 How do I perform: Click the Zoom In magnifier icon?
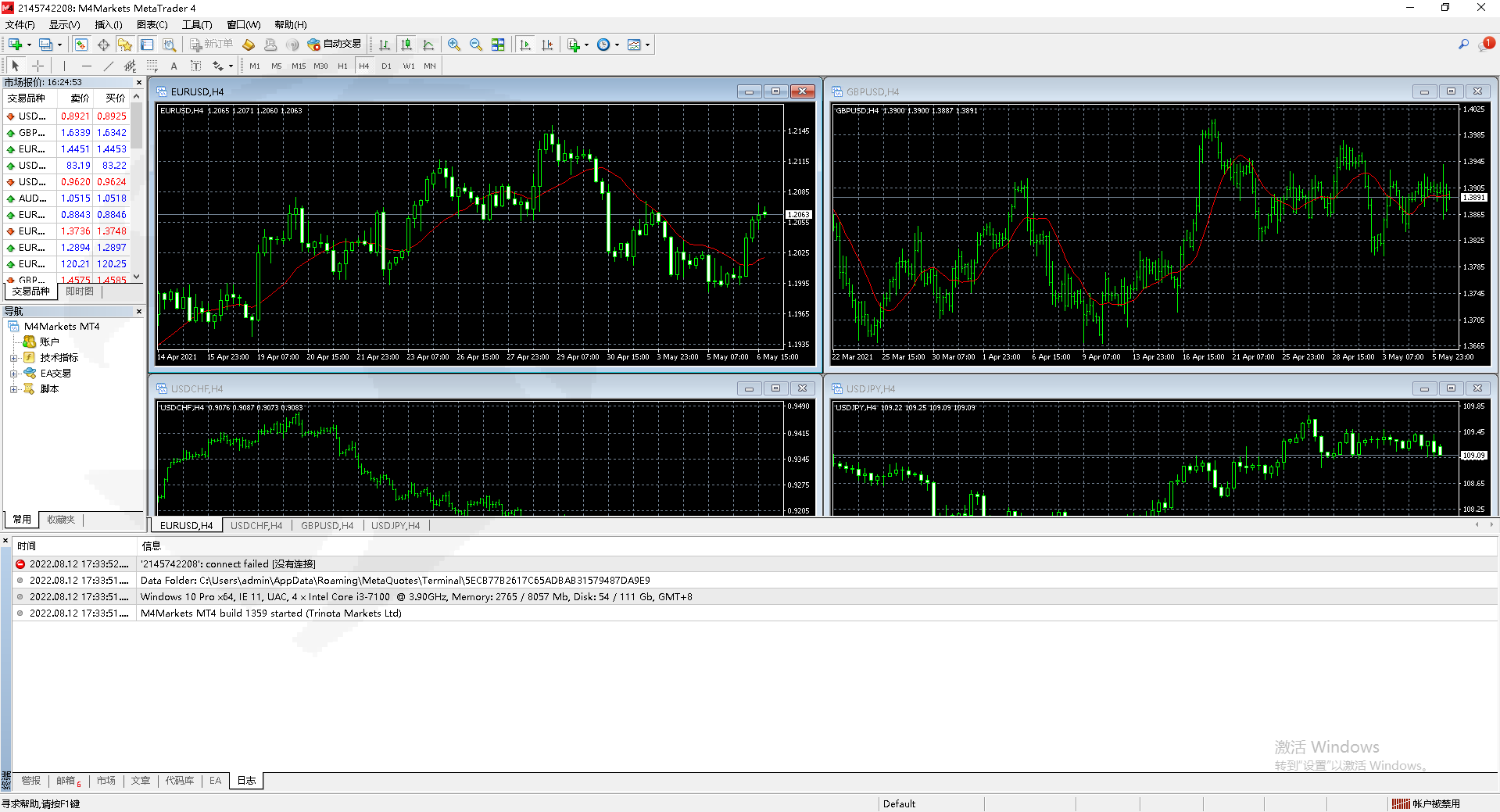[453, 45]
